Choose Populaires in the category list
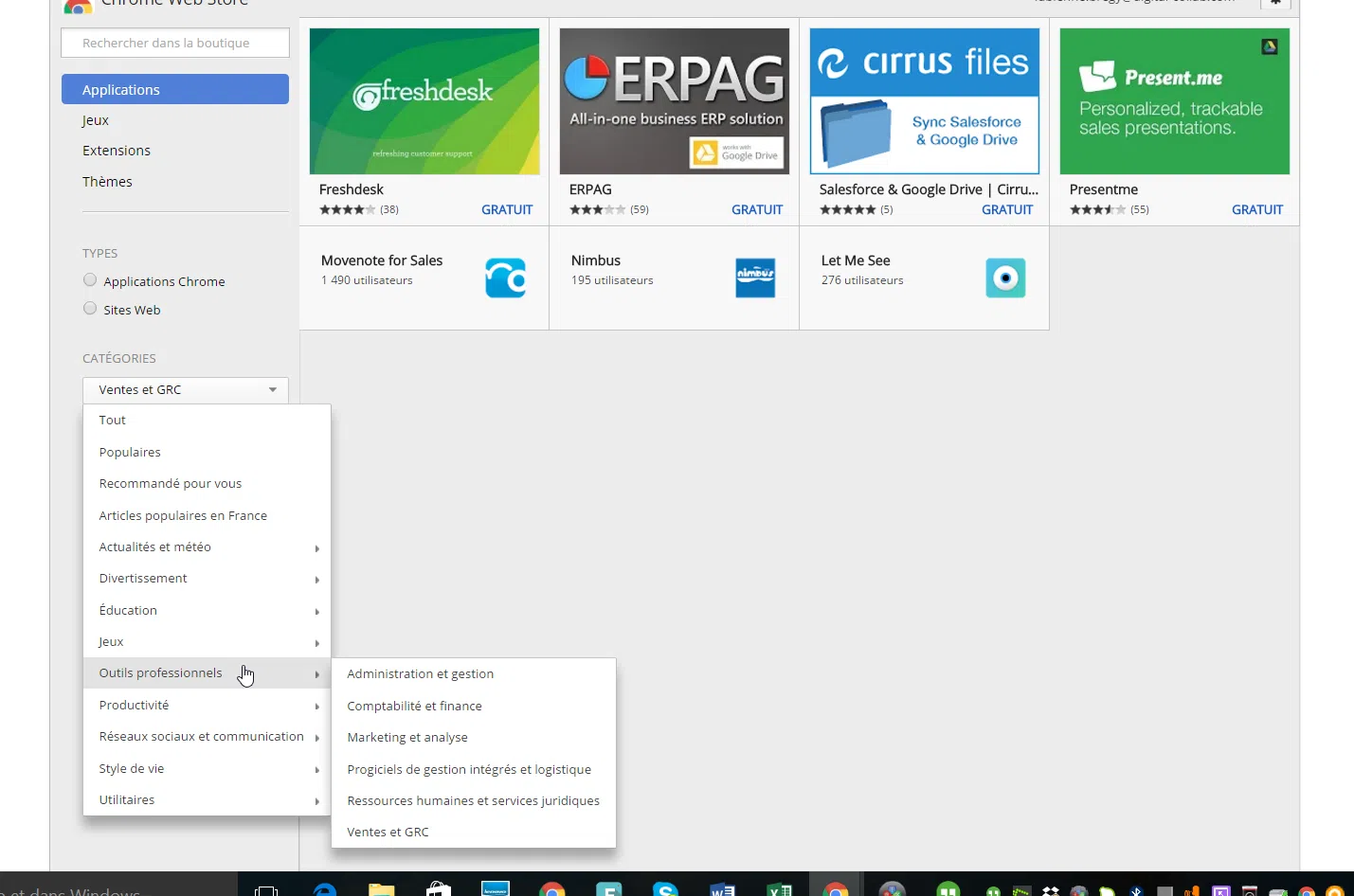Image resolution: width=1354 pixels, height=896 pixels. pos(207,453)
